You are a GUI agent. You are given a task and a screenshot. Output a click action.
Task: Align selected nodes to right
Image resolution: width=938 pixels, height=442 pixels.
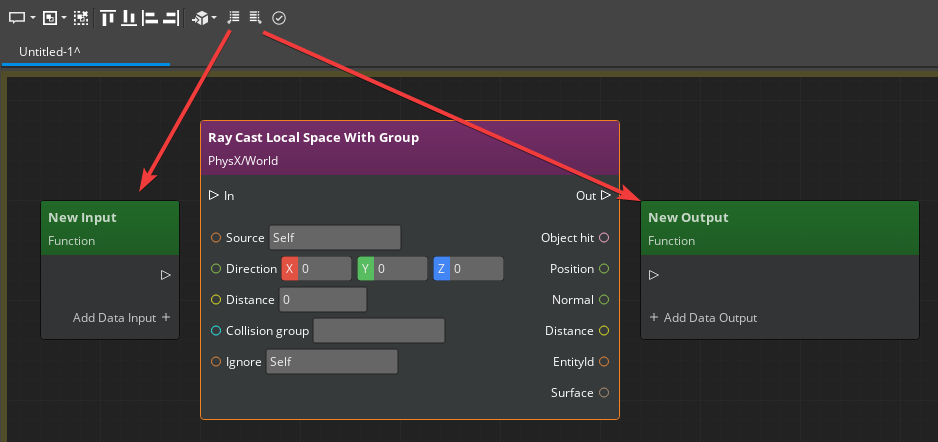[170, 18]
